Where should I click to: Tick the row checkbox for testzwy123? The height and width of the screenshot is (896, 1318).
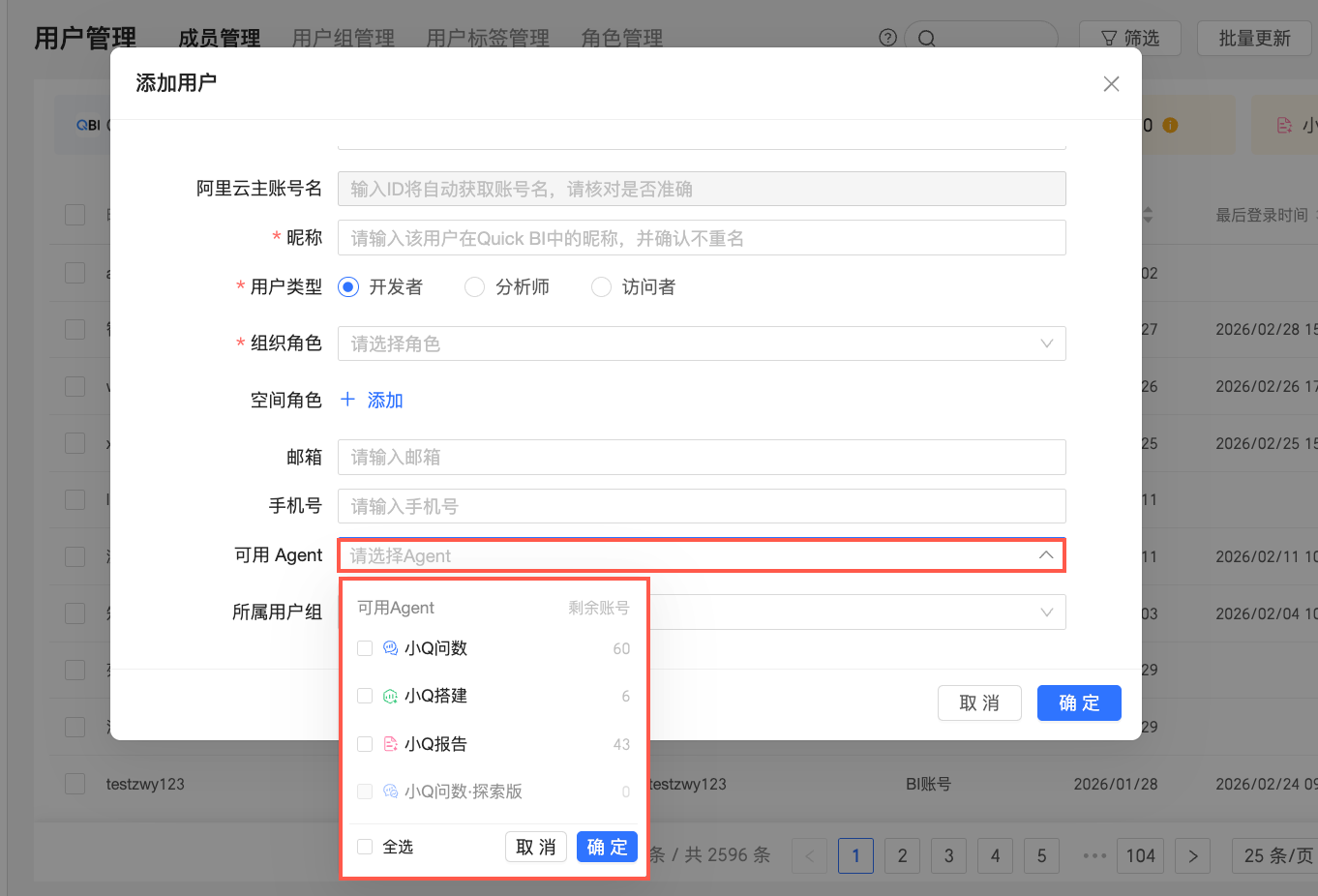pyautogui.click(x=75, y=784)
